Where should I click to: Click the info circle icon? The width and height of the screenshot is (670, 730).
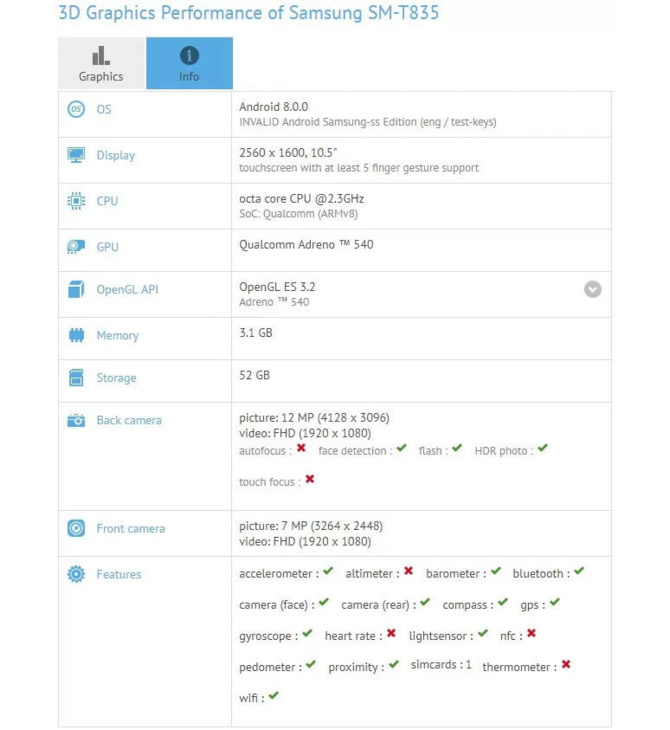point(189,55)
